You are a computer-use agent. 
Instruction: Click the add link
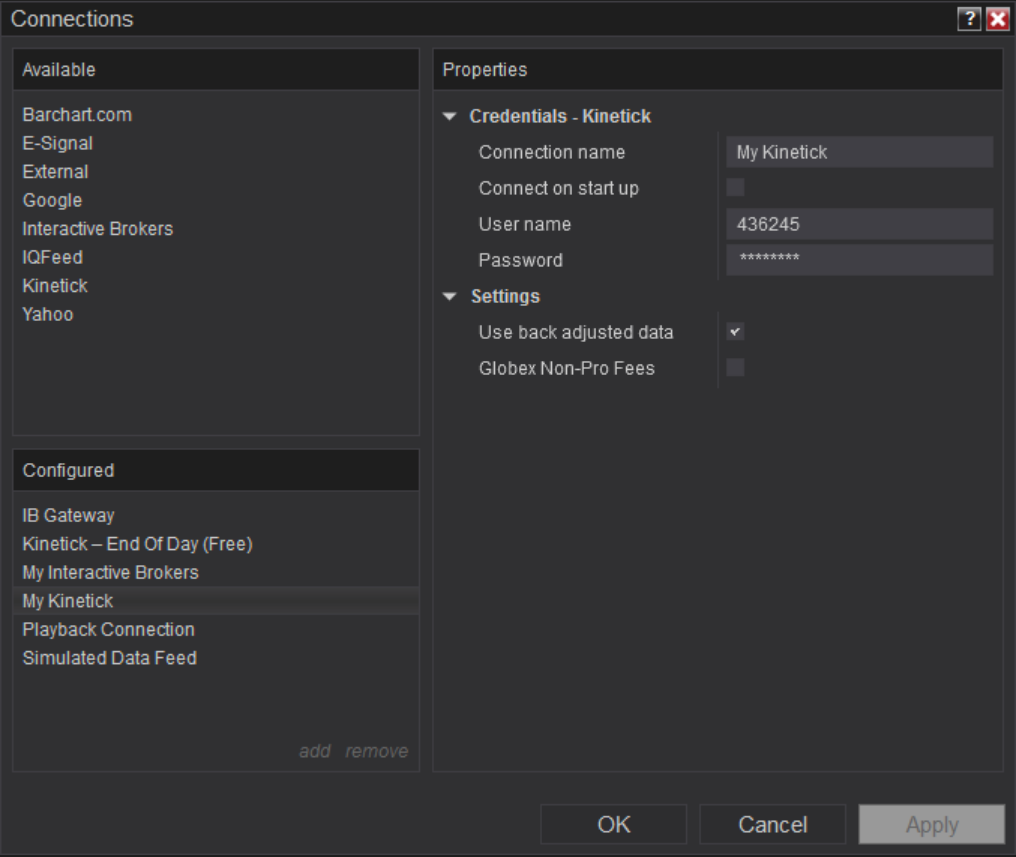coord(315,751)
